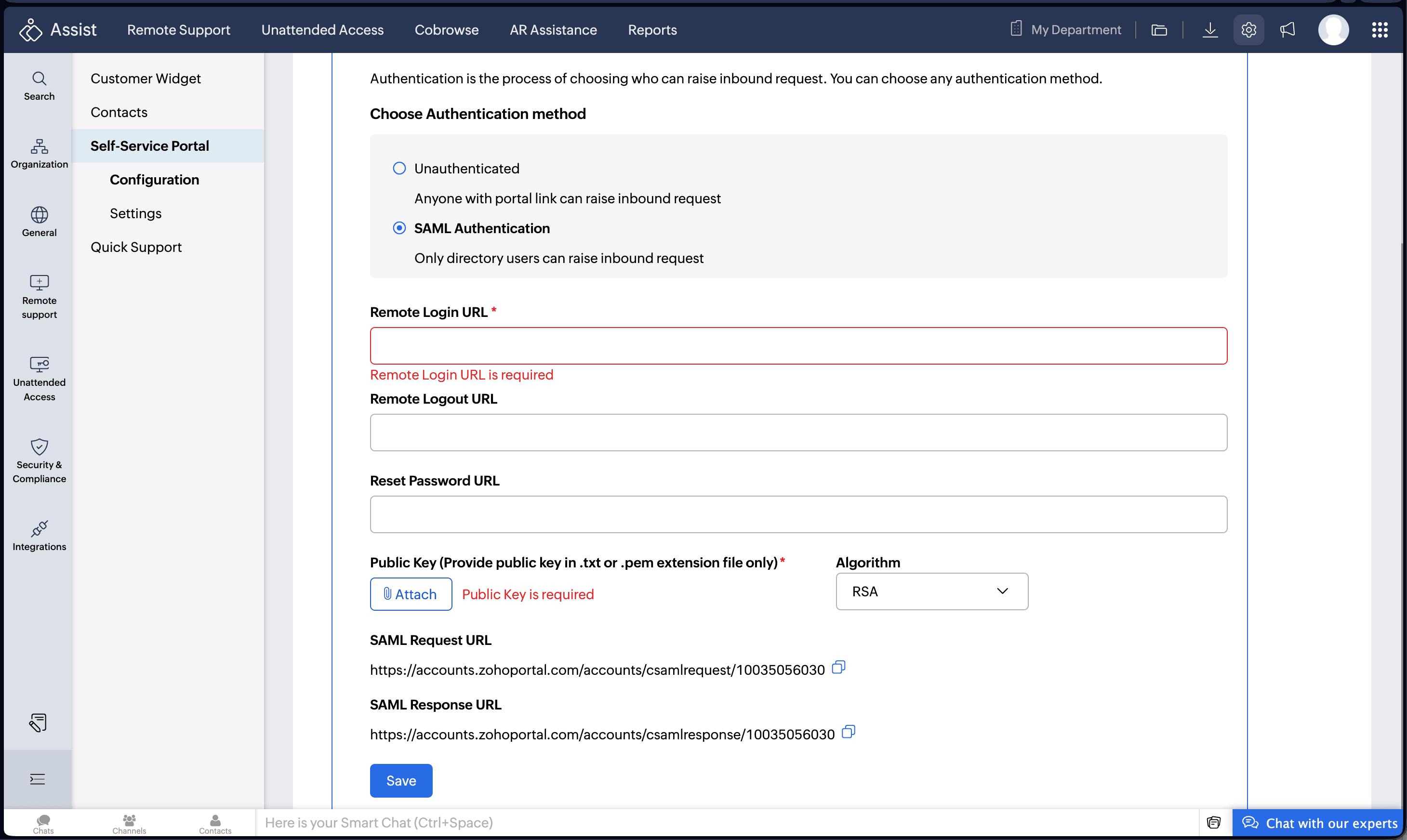Open Chat with our experts

pos(1319,823)
